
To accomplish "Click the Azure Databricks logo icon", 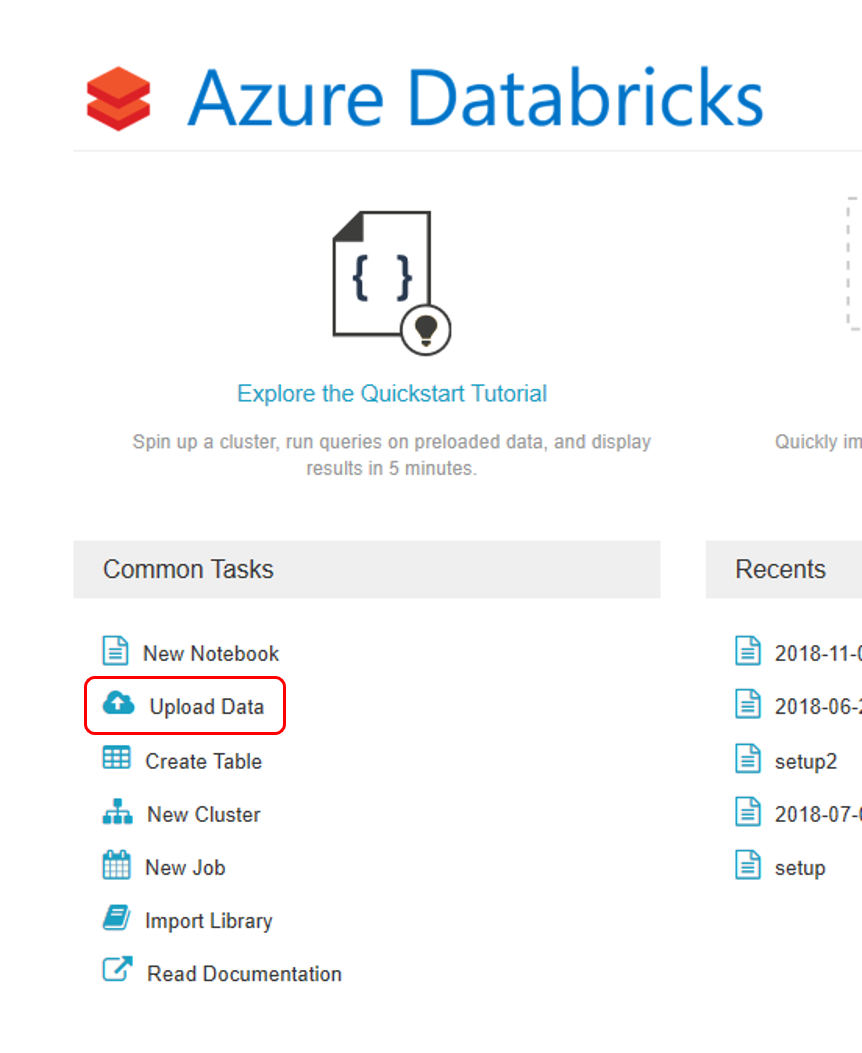I will [x=118, y=98].
